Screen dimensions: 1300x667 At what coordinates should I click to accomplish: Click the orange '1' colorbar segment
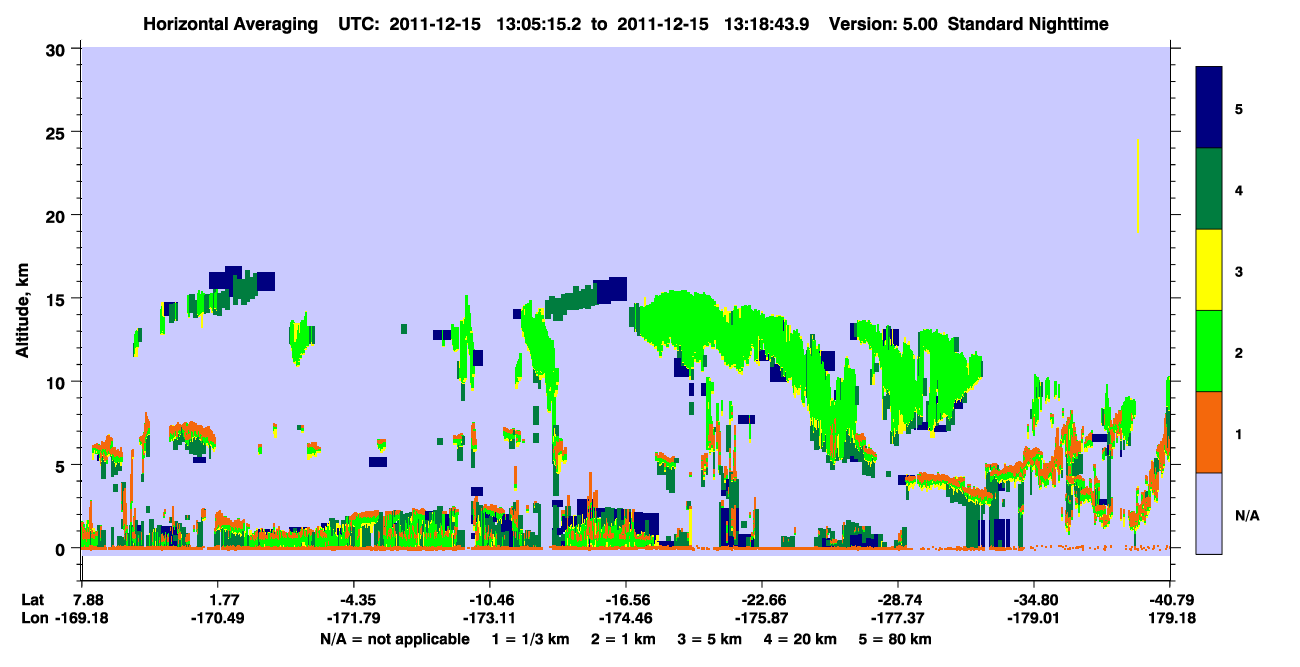(x=1209, y=432)
